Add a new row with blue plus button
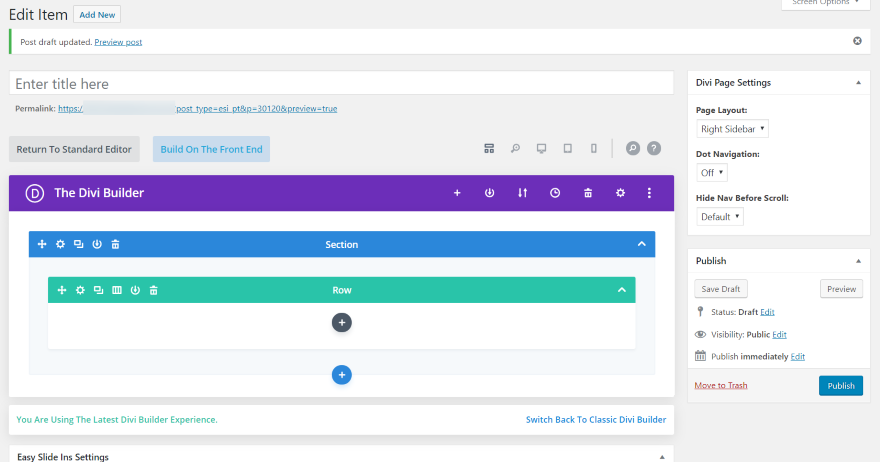 [x=342, y=375]
